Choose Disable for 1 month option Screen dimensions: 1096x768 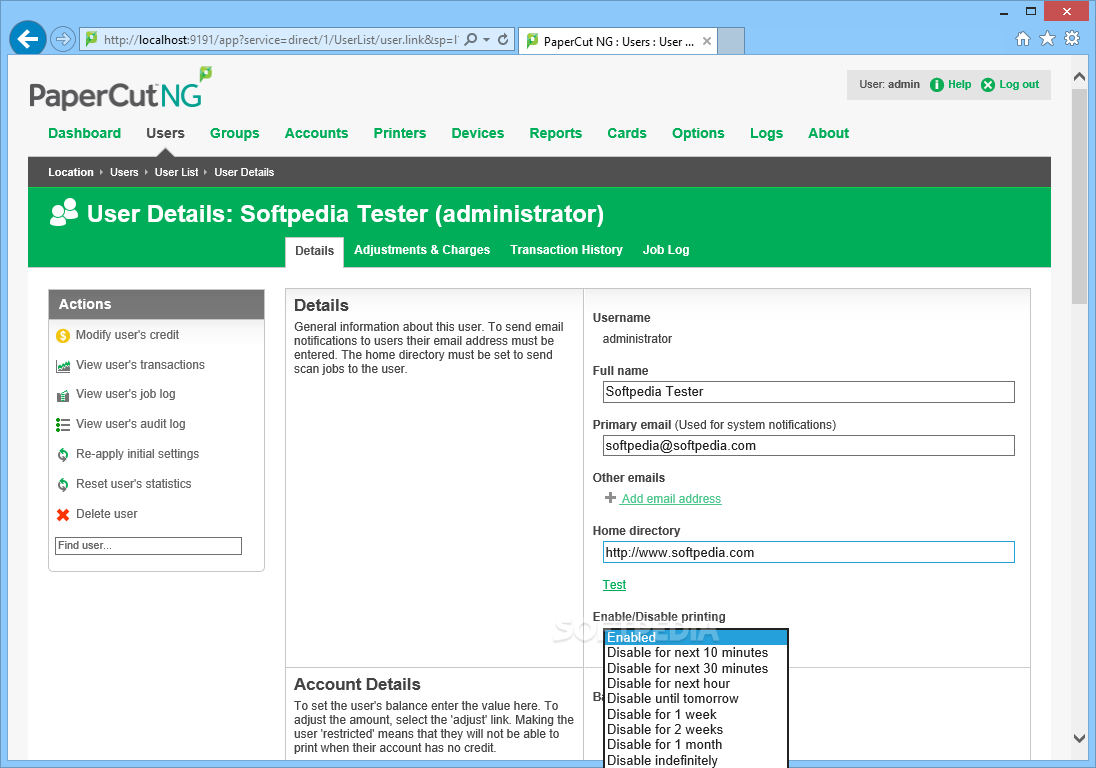[x=696, y=745]
